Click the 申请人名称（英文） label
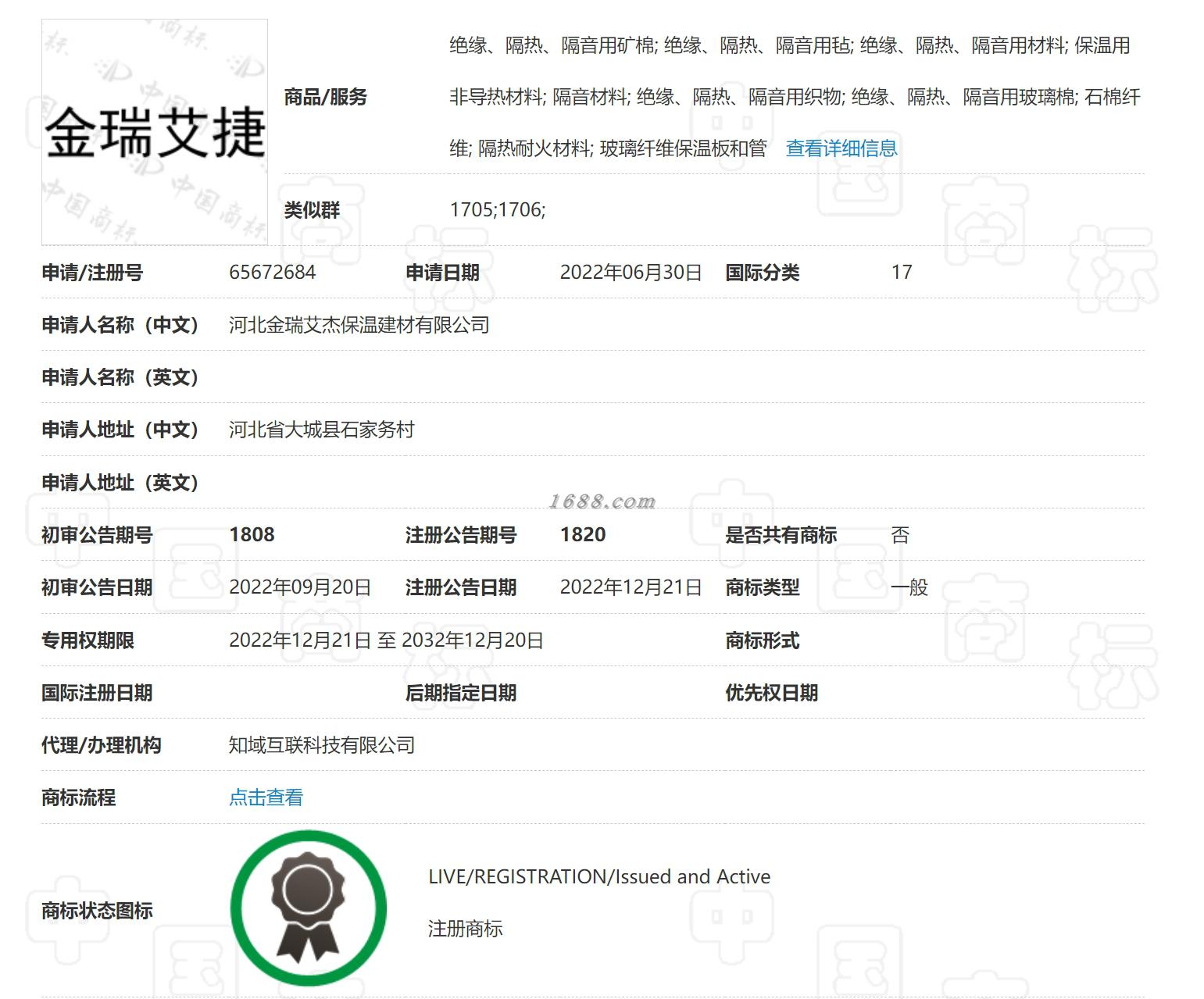 120,377
